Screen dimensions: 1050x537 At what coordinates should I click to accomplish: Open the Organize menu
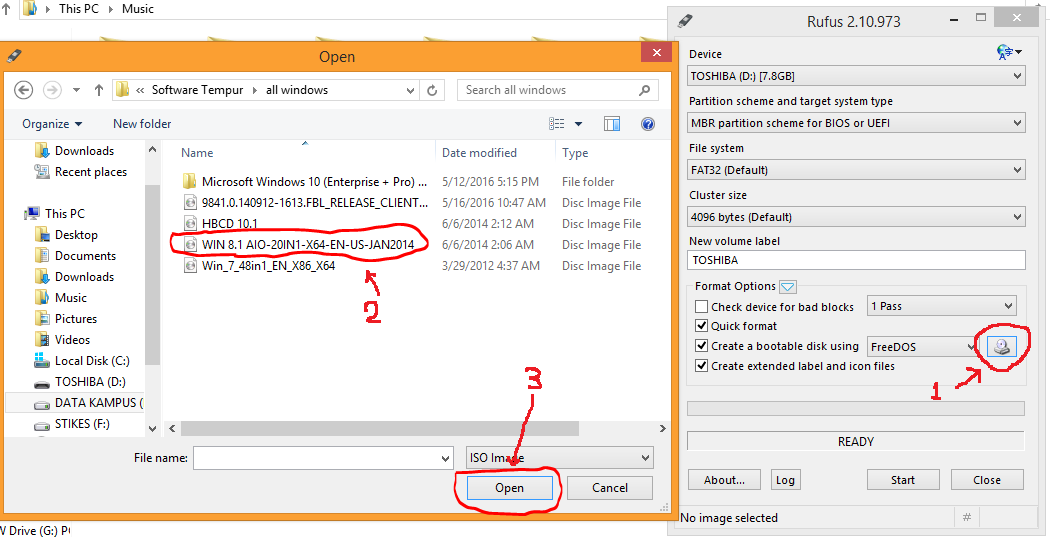click(52, 124)
